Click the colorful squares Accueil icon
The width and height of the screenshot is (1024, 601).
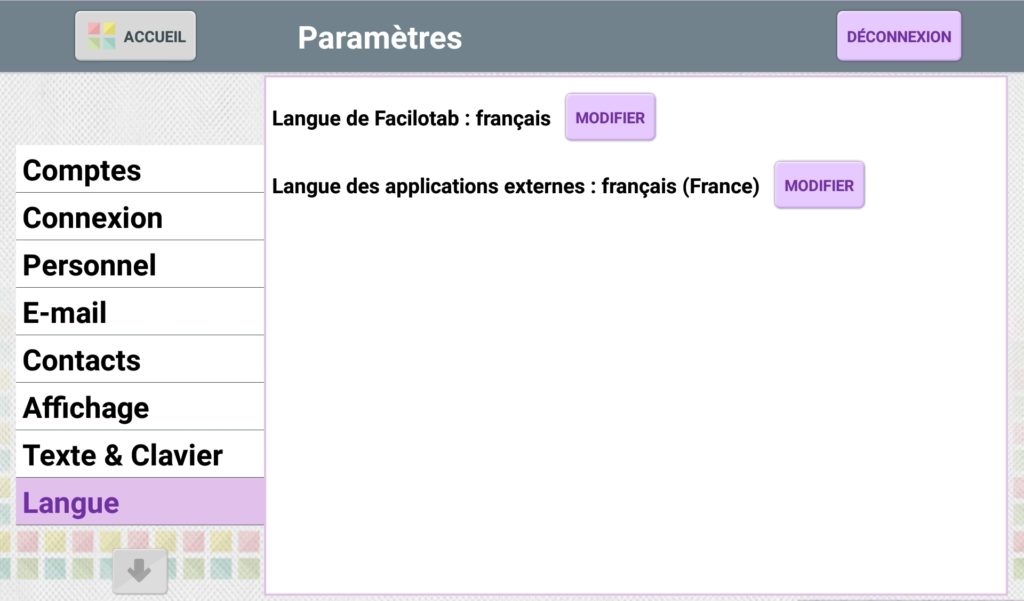(x=101, y=37)
